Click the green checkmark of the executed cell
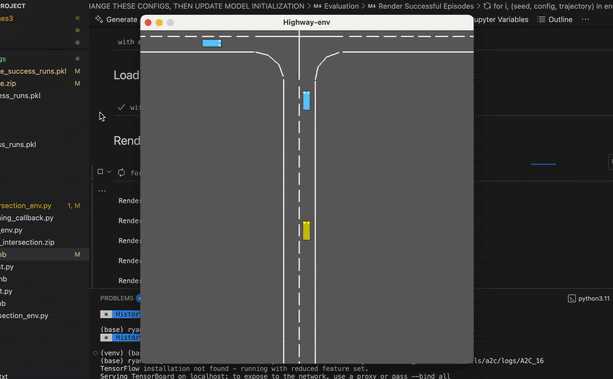 pyautogui.click(x=121, y=107)
